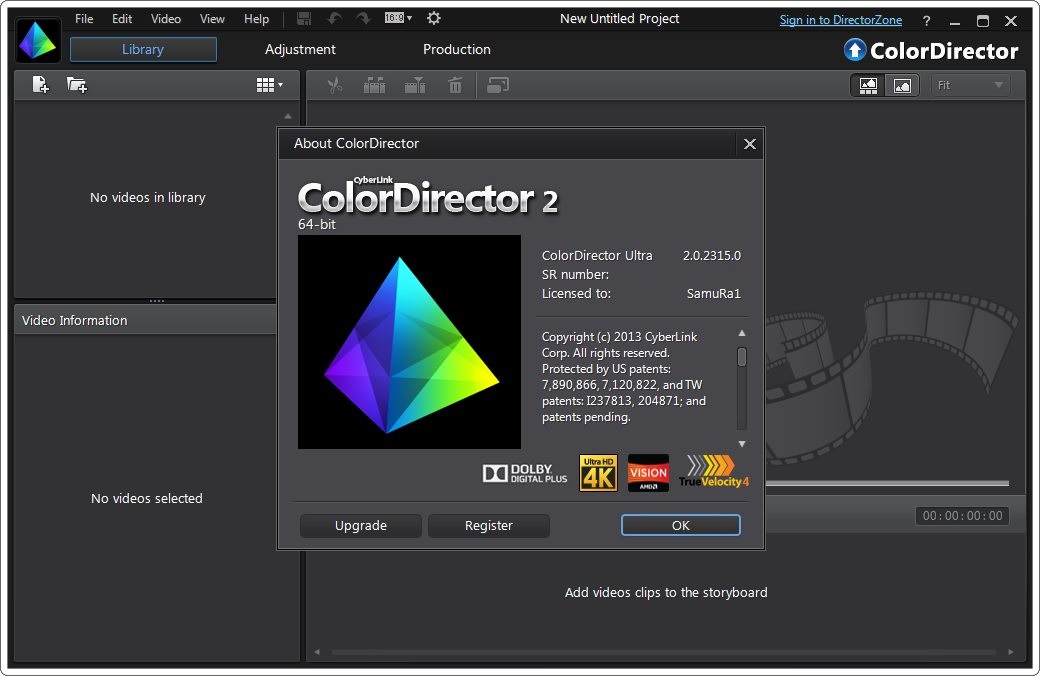The width and height of the screenshot is (1040, 676).
Task: Click the 64-bit label
Action: (x=316, y=224)
